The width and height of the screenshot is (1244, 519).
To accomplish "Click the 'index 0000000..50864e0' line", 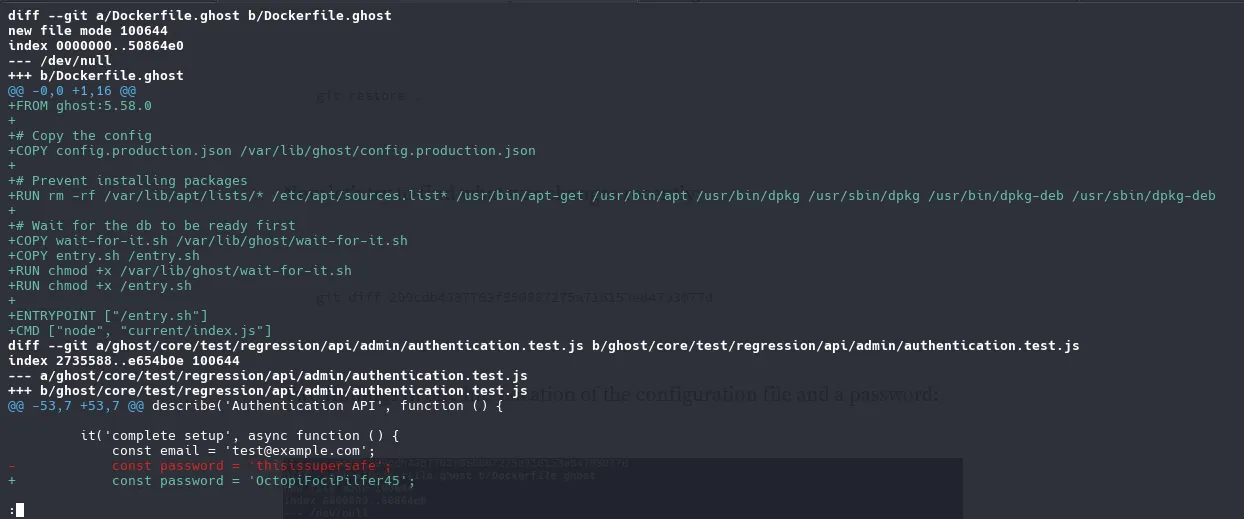I will [96, 46].
